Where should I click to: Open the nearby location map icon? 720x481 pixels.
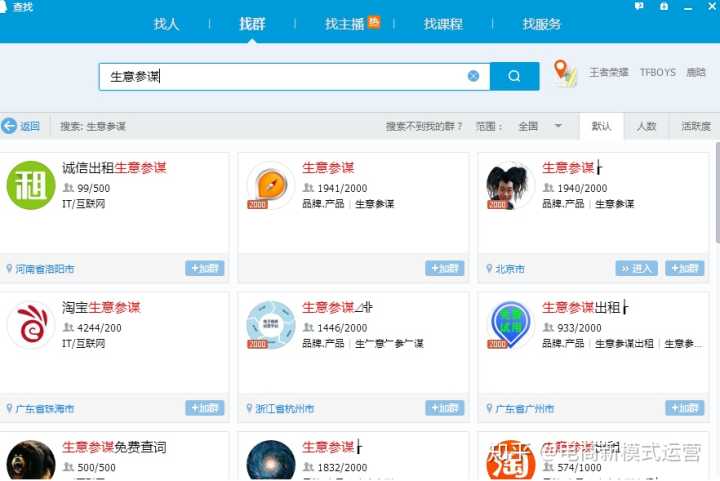click(565, 73)
